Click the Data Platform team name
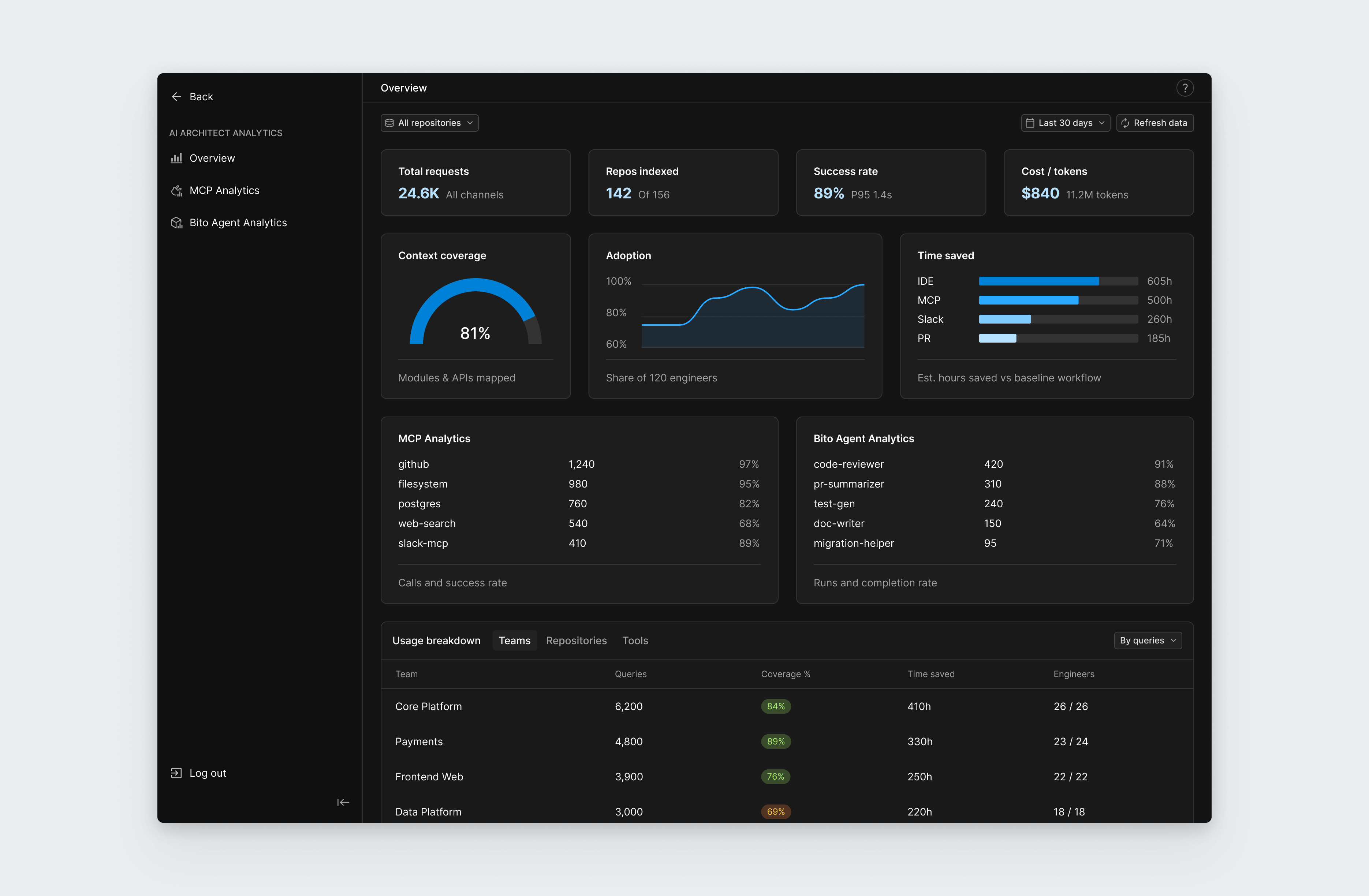The width and height of the screenshot is (1369, 896). 428,811
